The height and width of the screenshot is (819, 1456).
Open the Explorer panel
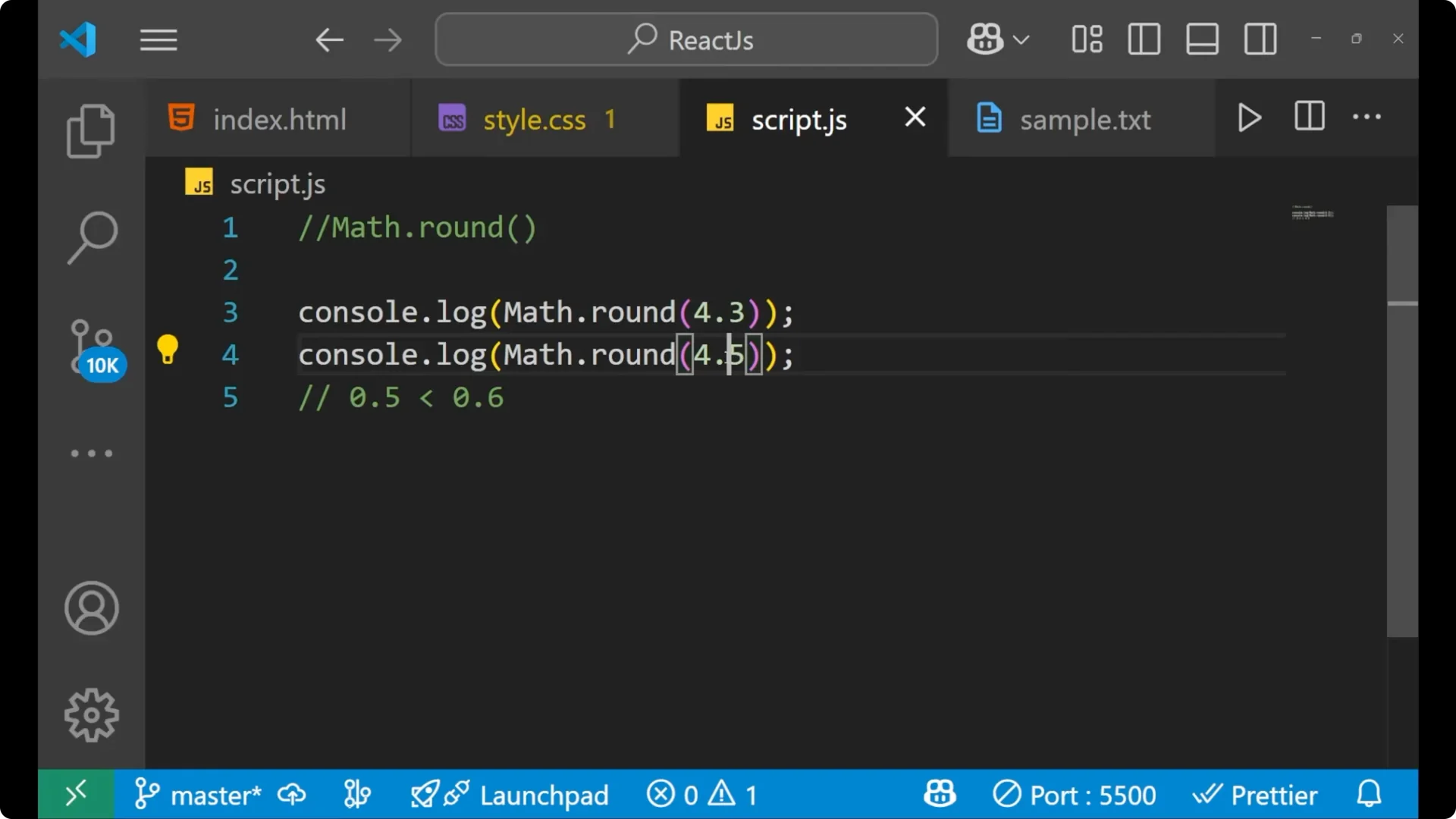91,130
